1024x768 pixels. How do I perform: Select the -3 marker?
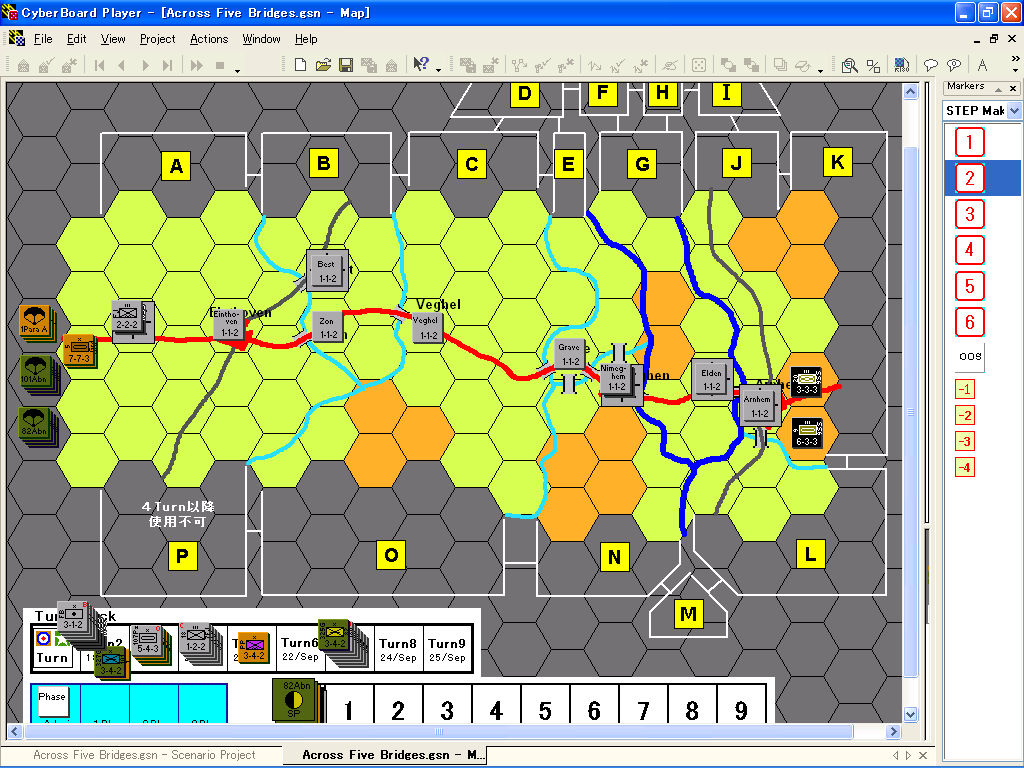tap(965, 441)
